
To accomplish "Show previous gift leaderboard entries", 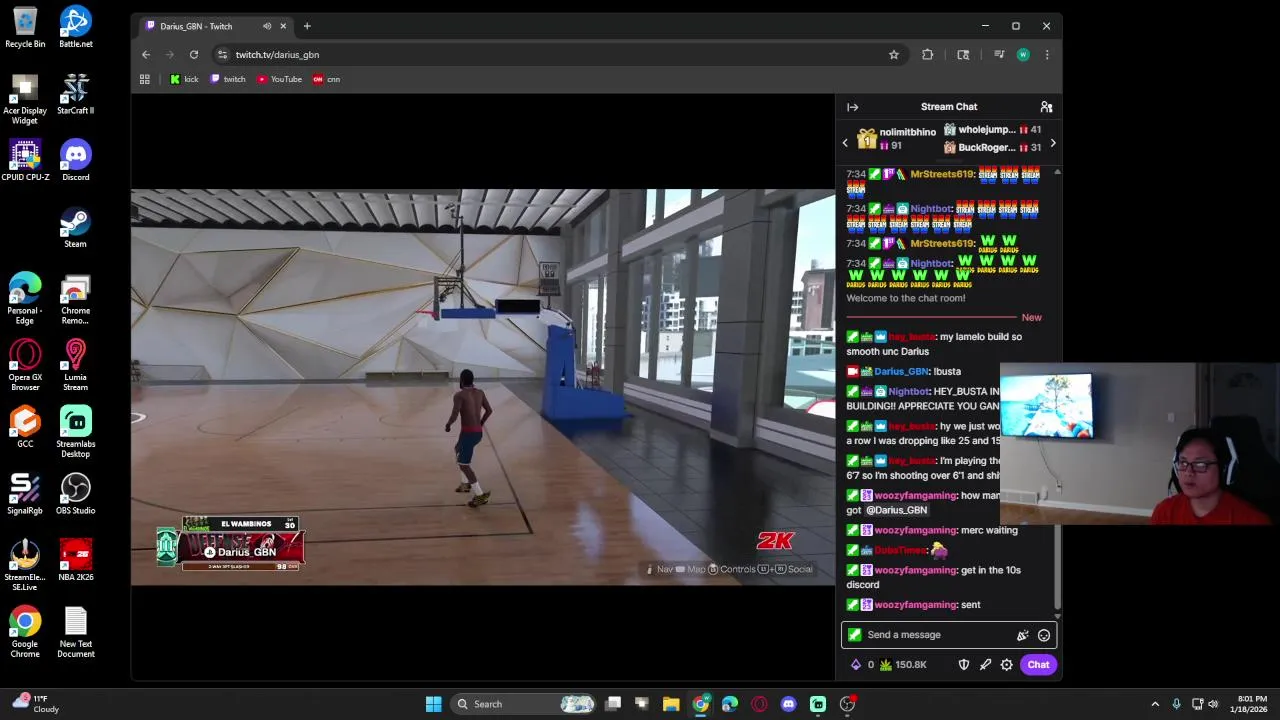I will pos(845,143).
